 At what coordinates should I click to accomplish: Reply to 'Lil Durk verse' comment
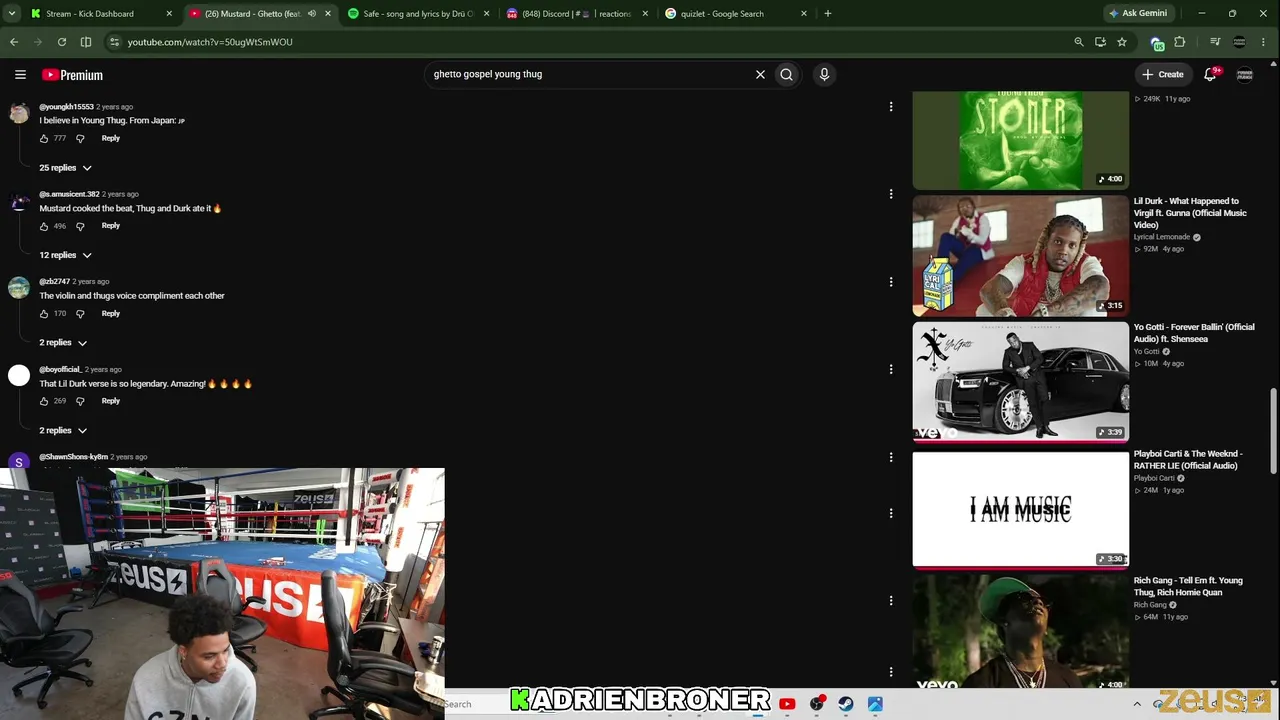110,401
